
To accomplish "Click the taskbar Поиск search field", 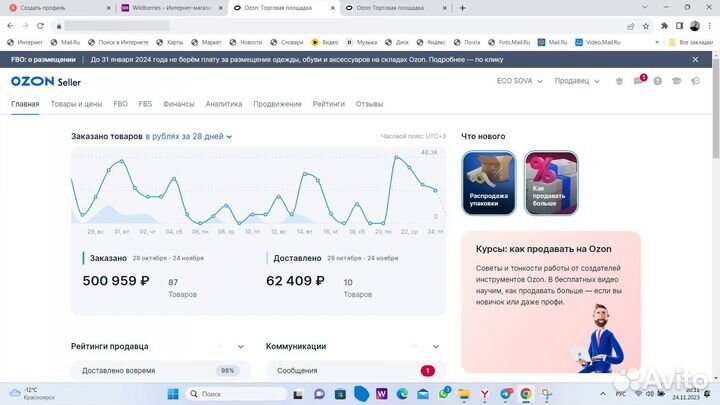I will coord(236,394).
